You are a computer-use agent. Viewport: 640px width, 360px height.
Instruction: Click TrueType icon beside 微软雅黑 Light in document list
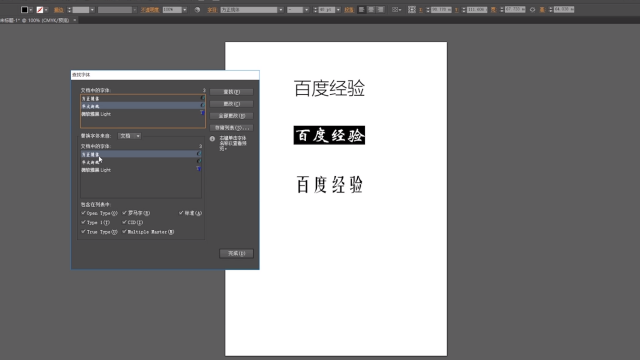click(202, 113)
